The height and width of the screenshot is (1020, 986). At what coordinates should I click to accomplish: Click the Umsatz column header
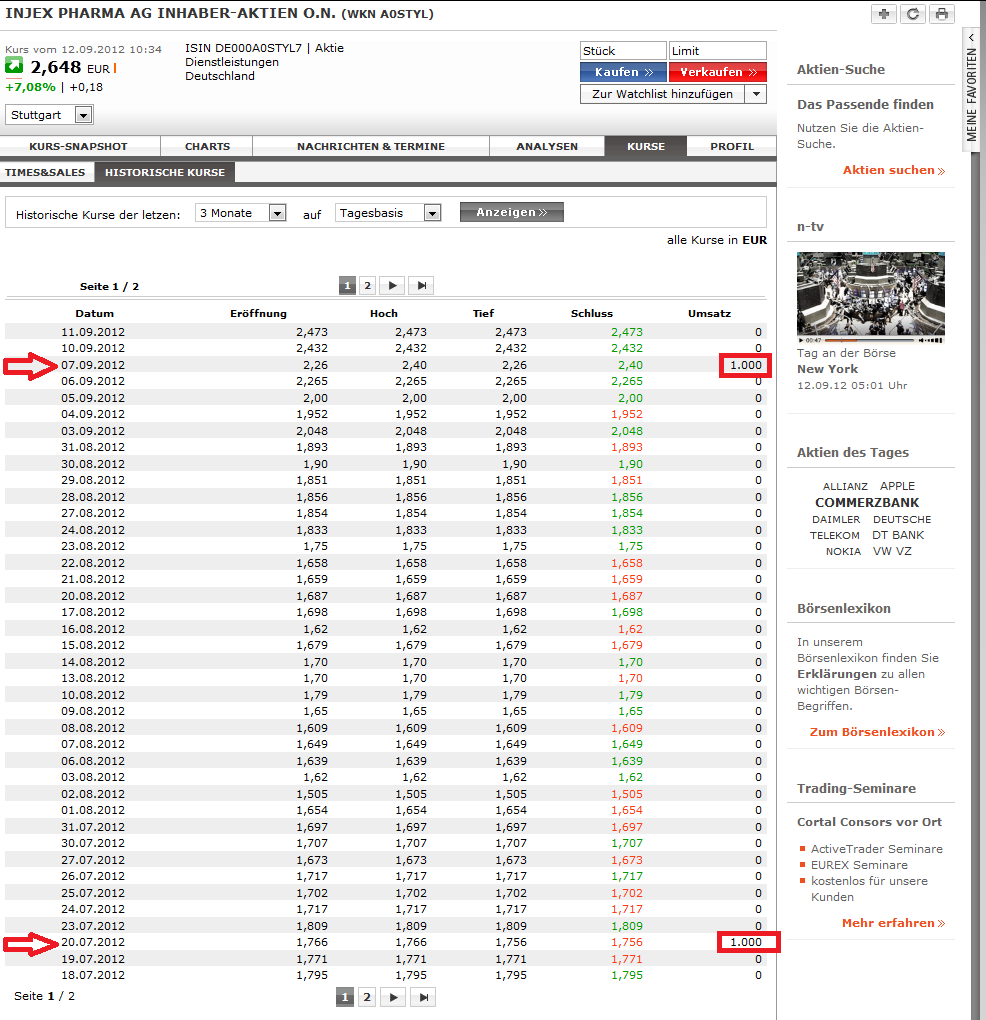709,314
